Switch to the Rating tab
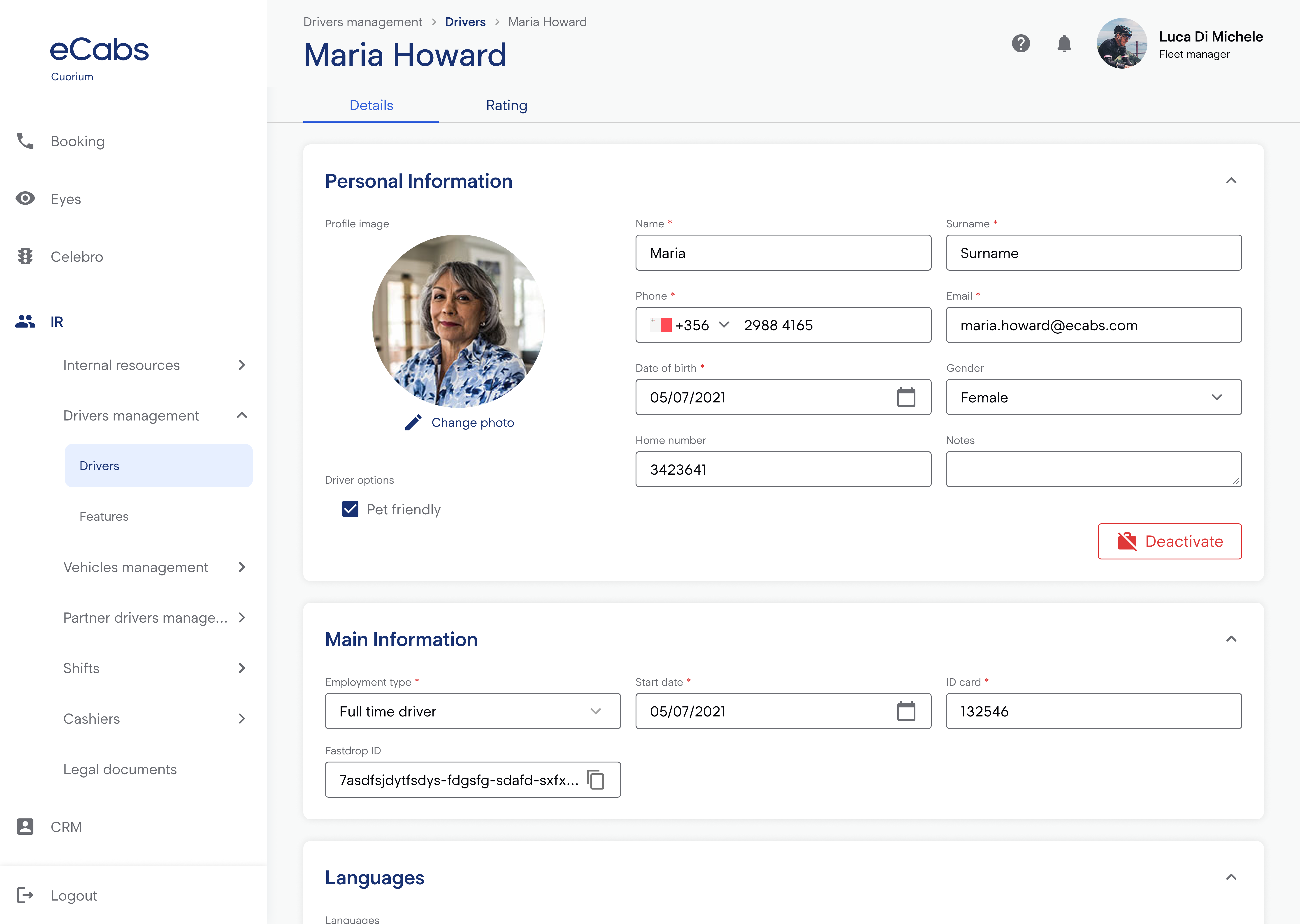The image size is (1300, 924). coord(506,105)
